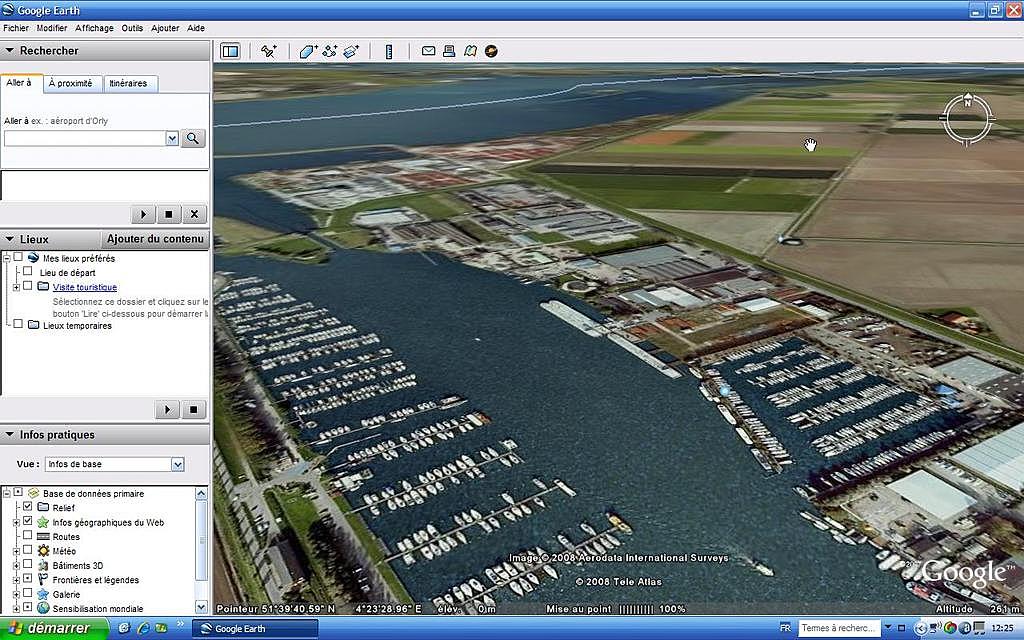Select the ruler measurement tool
The height and width of the screenshot is (640, 1024).
click(389, 52)
